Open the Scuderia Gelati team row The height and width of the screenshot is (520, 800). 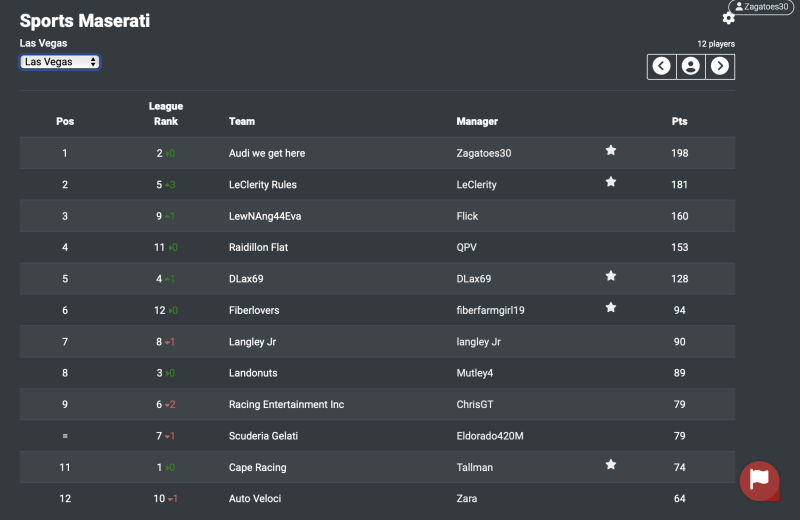263,436
